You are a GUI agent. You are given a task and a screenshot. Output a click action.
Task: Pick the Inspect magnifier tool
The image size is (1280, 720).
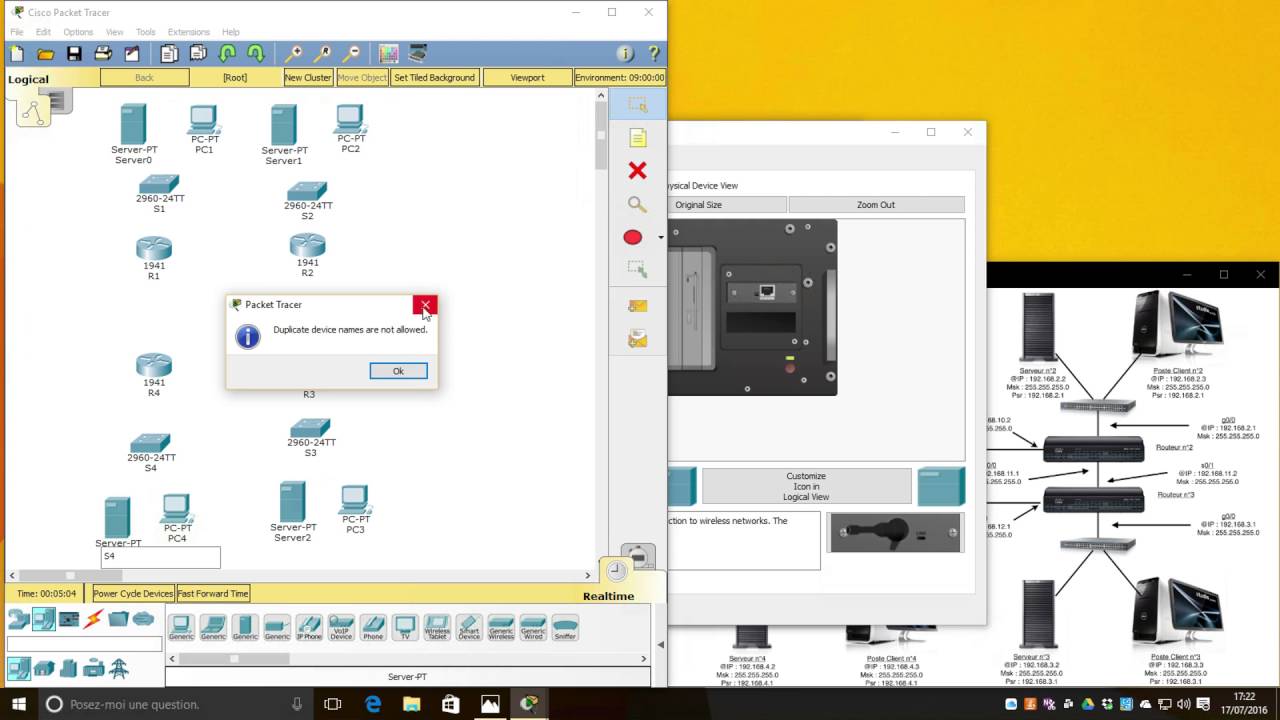tap(637, 204)
